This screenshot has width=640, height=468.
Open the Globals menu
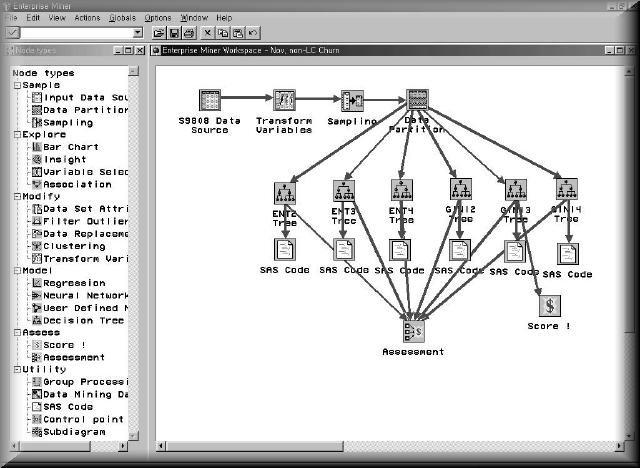tap(122, 18)
